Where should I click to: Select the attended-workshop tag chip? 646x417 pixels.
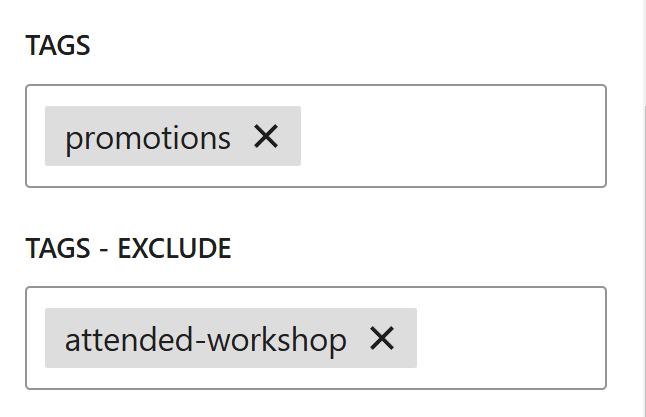[206, 339]
